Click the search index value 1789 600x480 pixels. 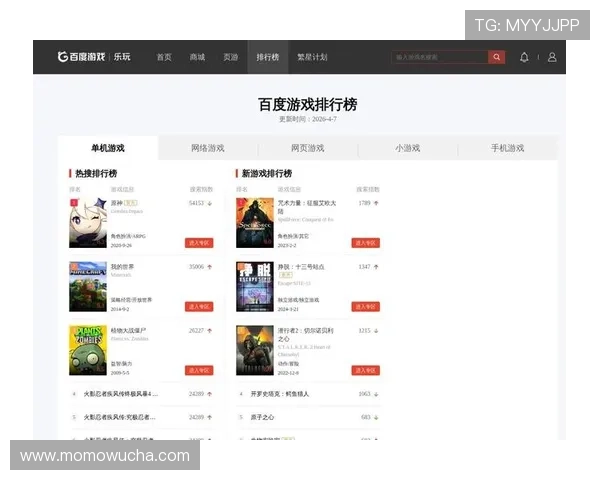point(365,203)
